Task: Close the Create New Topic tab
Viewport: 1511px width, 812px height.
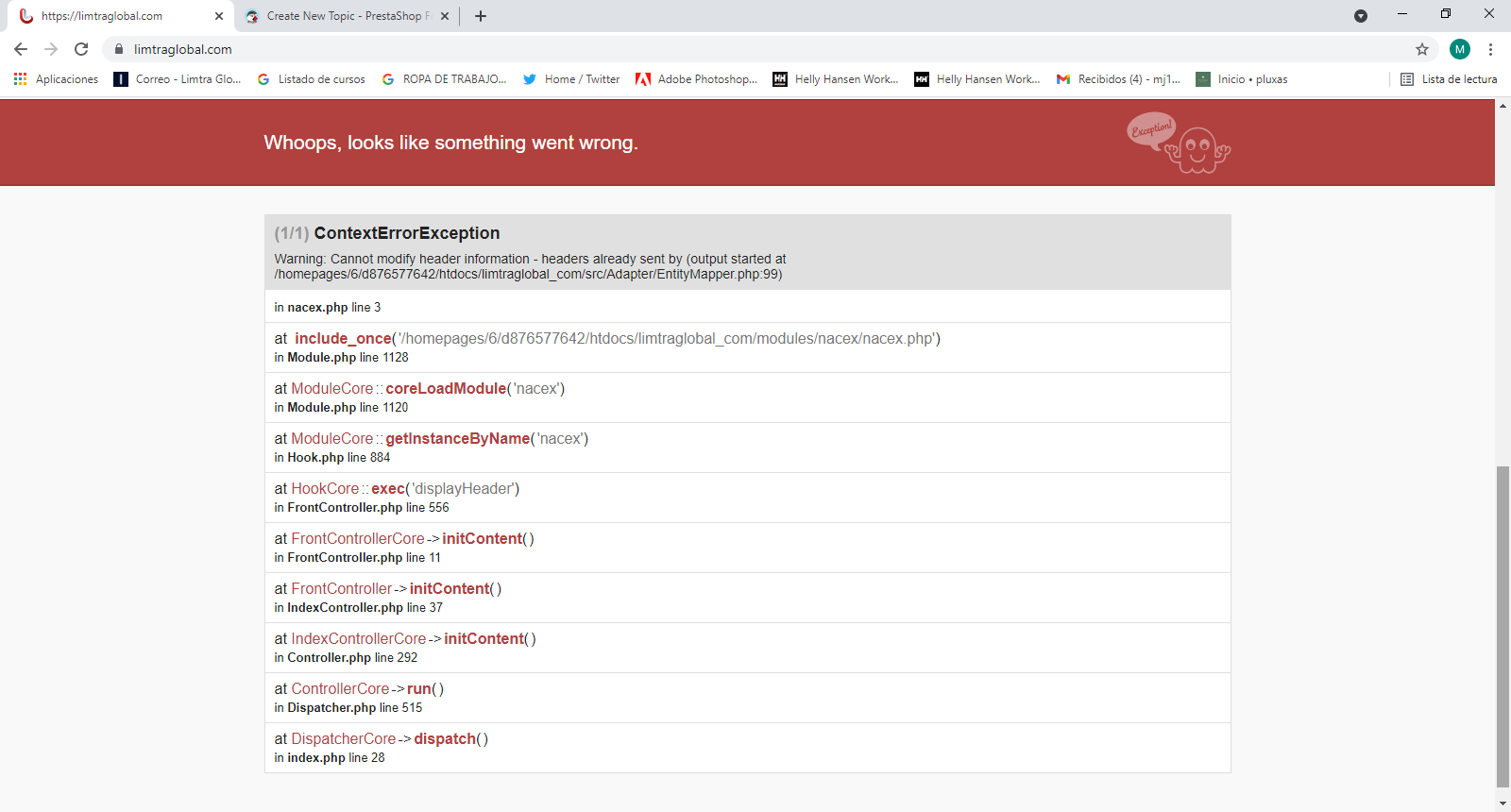Action: tap(445, 16)
